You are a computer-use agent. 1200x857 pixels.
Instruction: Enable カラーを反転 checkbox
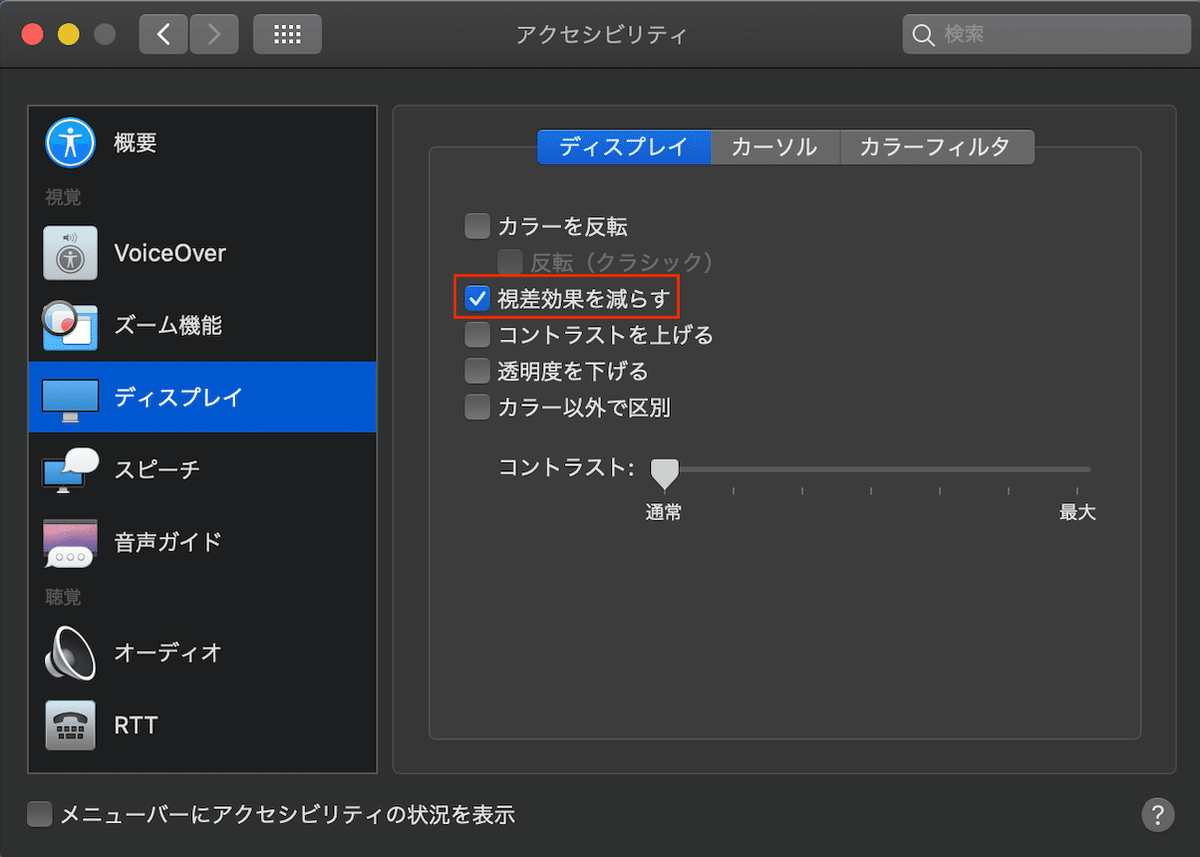477,226
